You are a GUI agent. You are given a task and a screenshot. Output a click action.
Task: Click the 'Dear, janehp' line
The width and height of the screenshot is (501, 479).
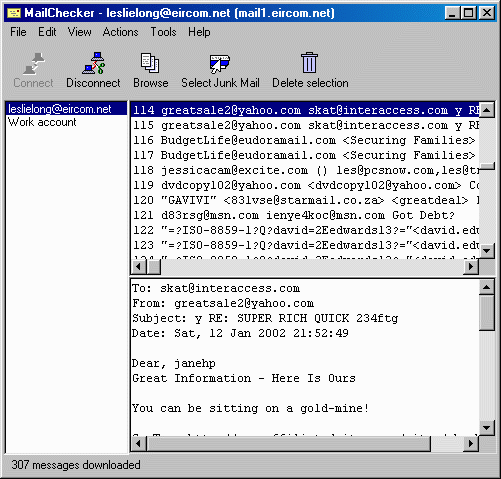pos(174,363)
